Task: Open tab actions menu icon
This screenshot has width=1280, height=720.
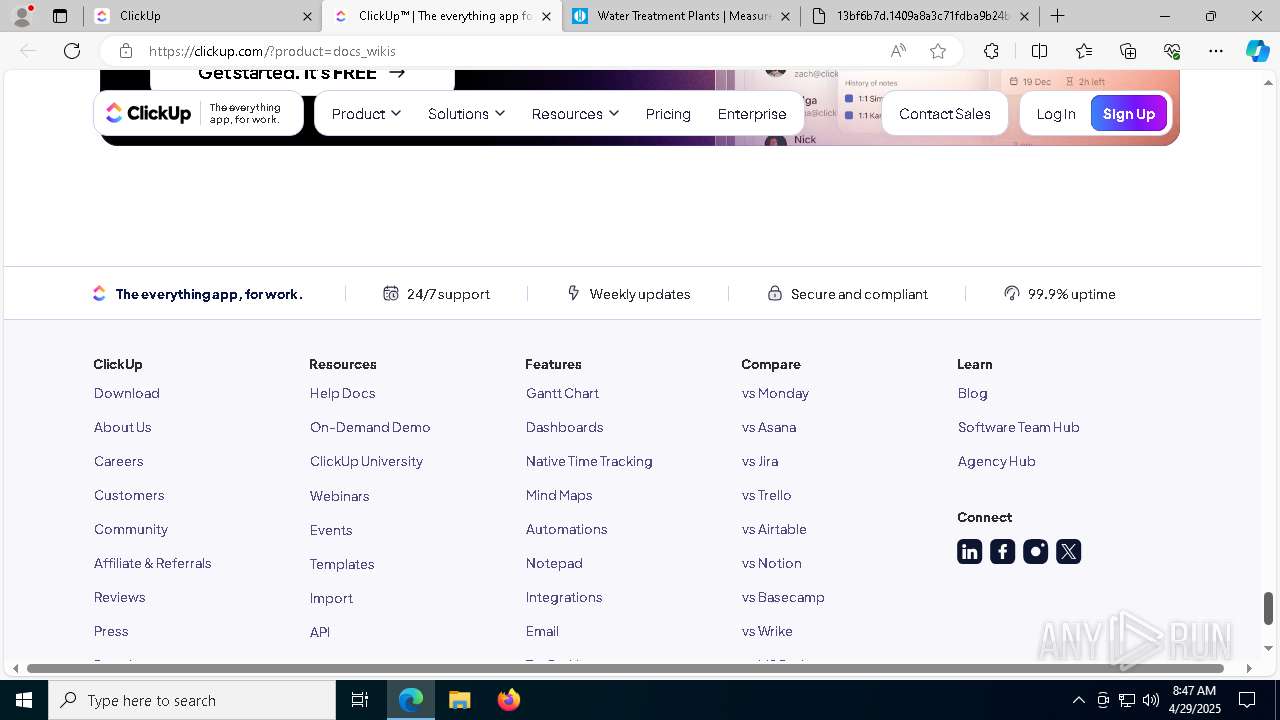Action: point(60,16)
